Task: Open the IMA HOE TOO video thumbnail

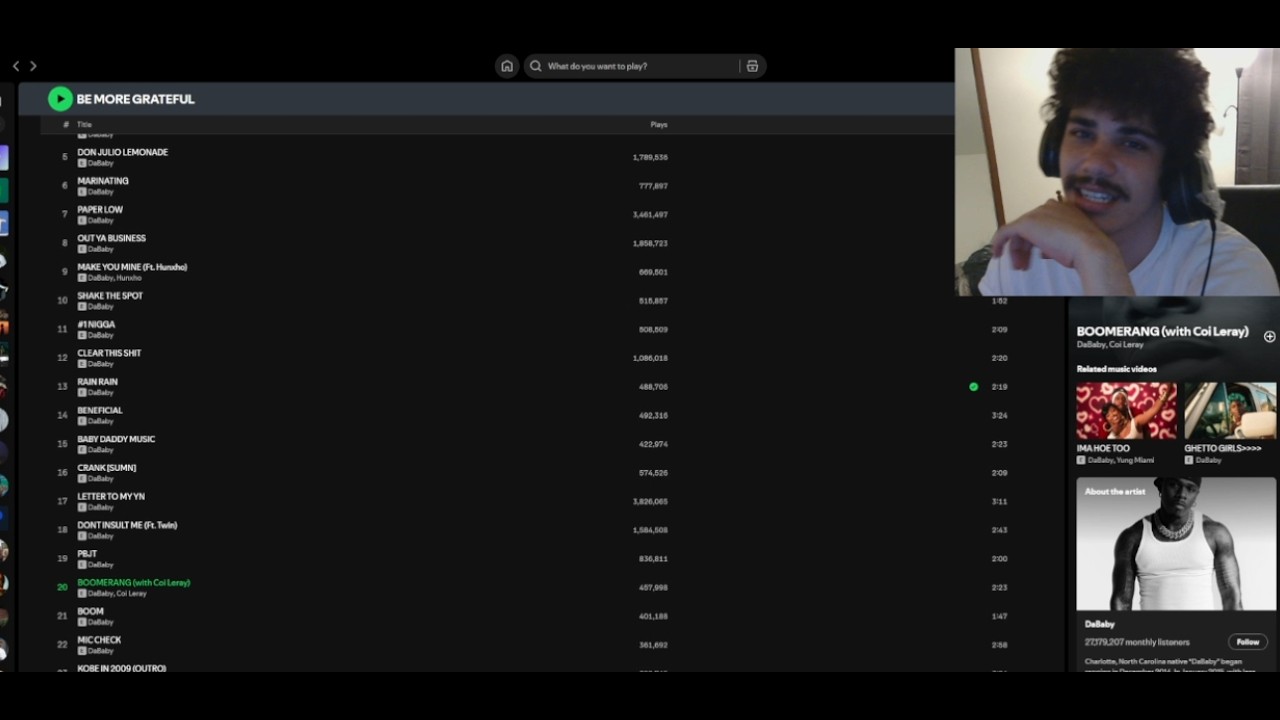Action: [1126, 411]
